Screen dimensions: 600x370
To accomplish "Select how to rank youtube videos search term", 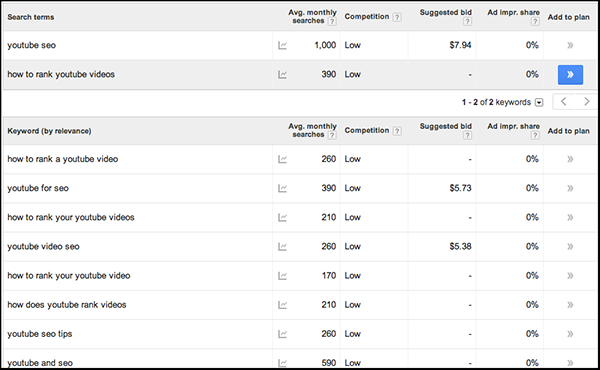I will coord(61,74).
